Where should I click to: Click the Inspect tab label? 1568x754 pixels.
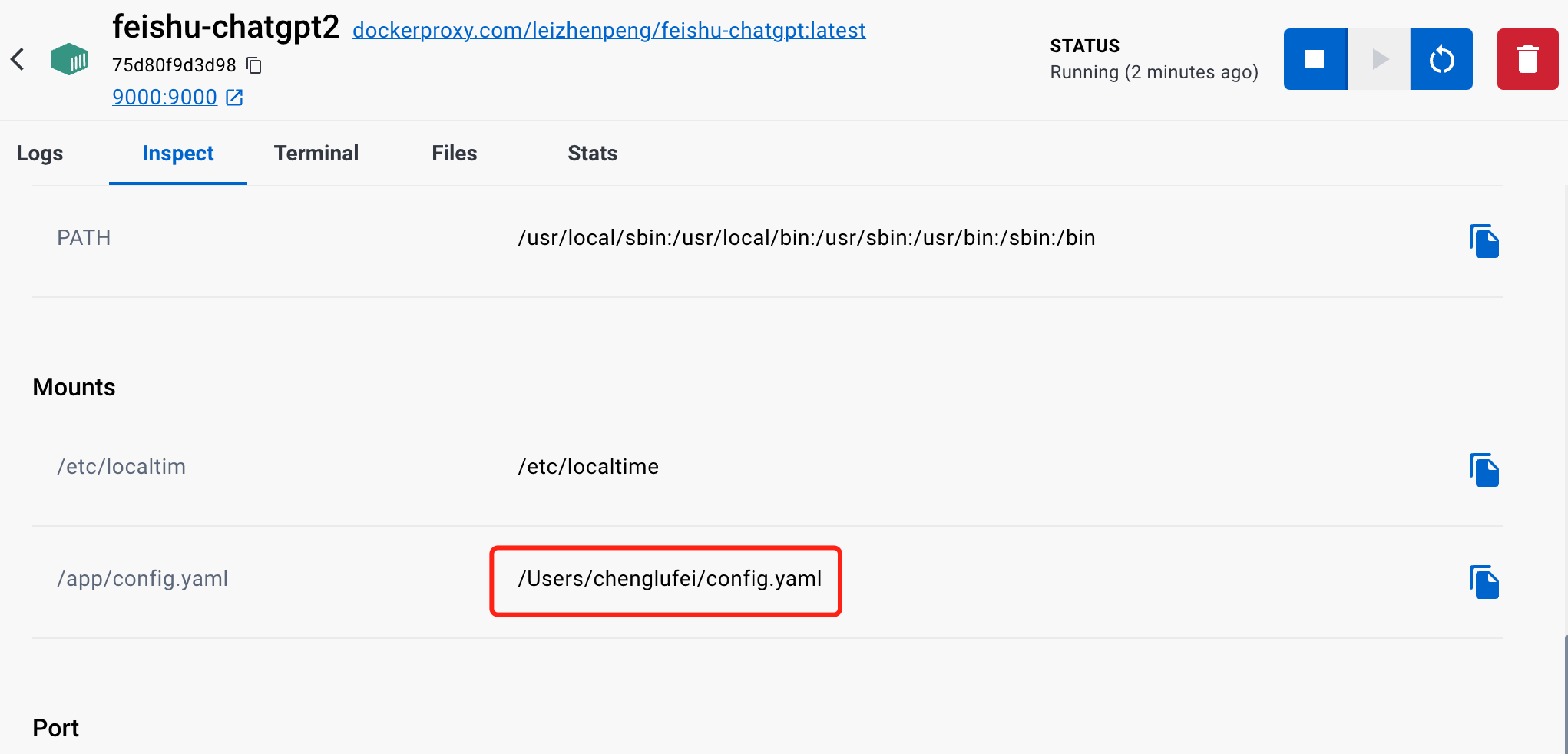coord(177,153)
